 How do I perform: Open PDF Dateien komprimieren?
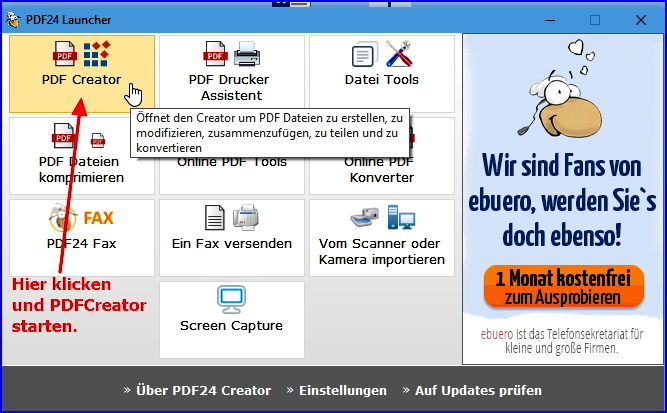(x=82, y=156)
